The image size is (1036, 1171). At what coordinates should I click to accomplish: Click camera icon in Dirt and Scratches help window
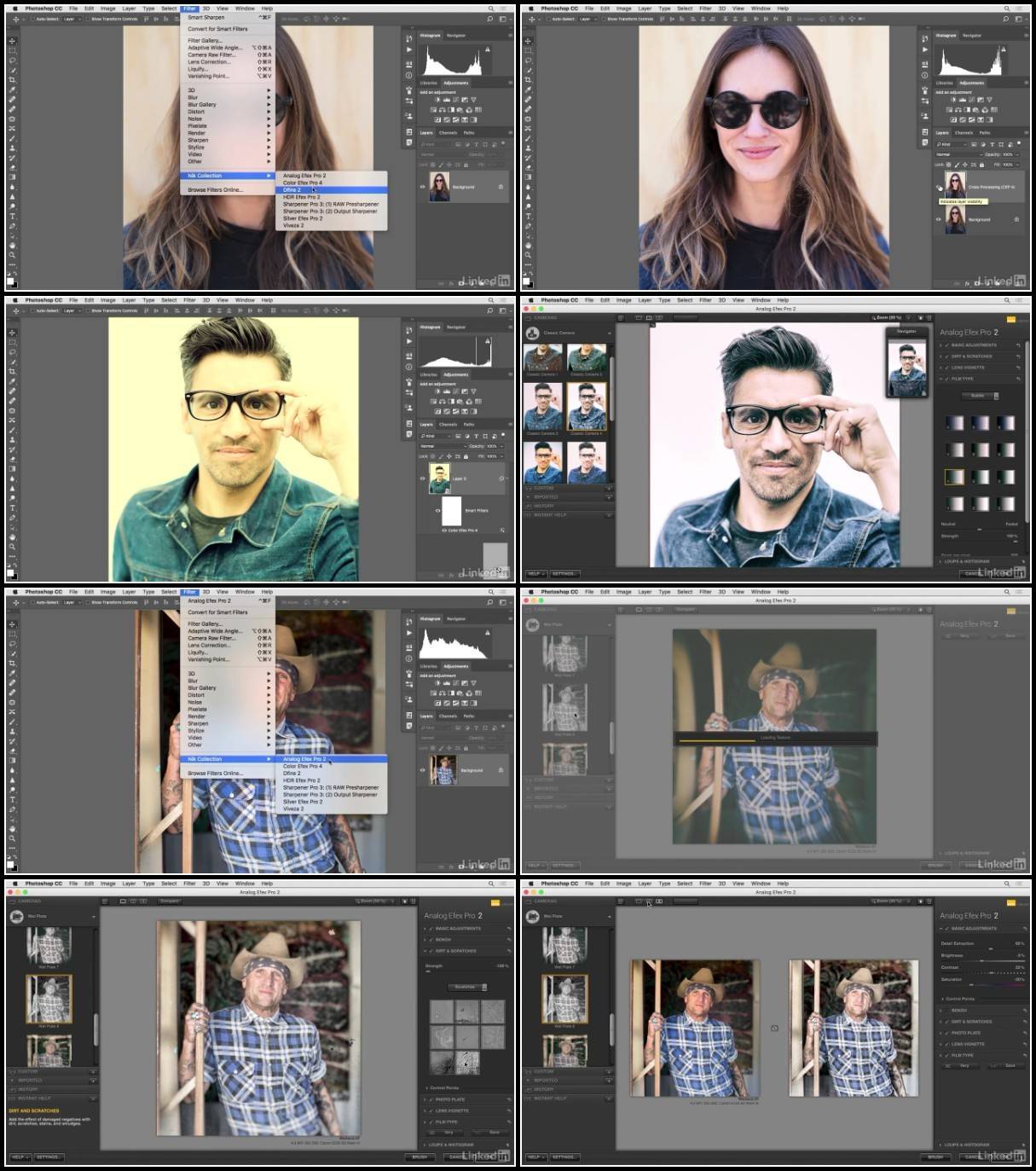coord(17,916)
